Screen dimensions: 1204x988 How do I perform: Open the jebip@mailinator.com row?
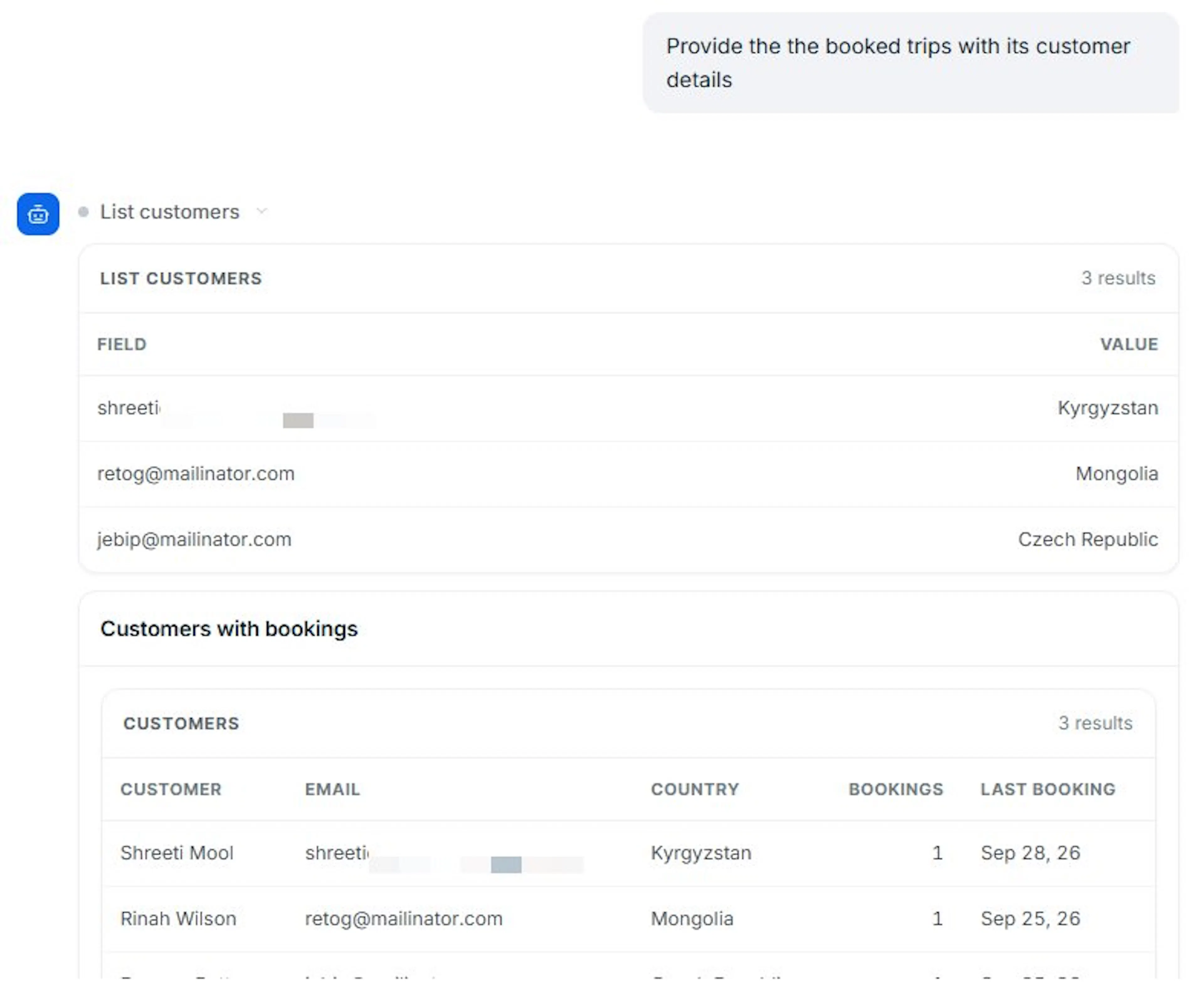pos(628,539)
